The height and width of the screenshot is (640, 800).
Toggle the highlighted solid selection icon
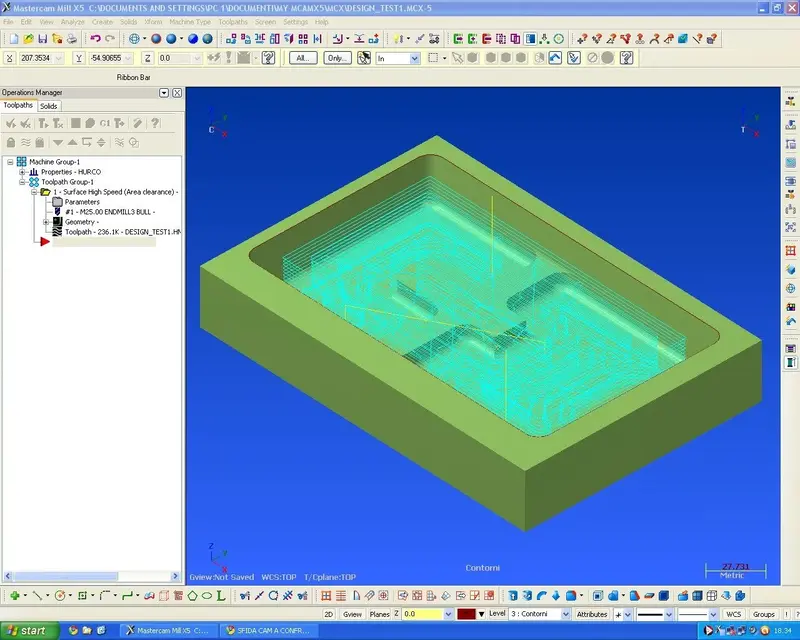[555, 58]
